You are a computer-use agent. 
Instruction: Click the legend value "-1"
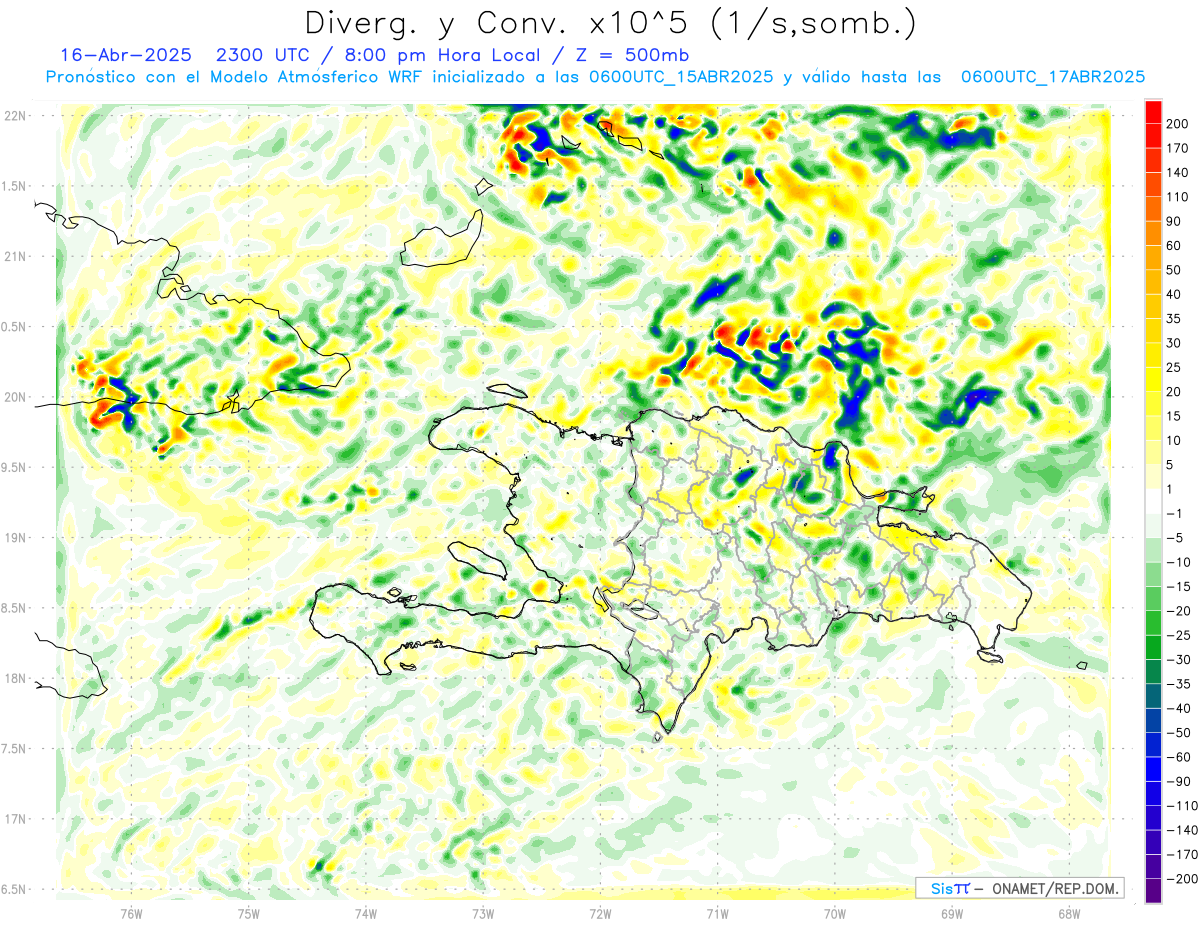[x=1174, y=514]
